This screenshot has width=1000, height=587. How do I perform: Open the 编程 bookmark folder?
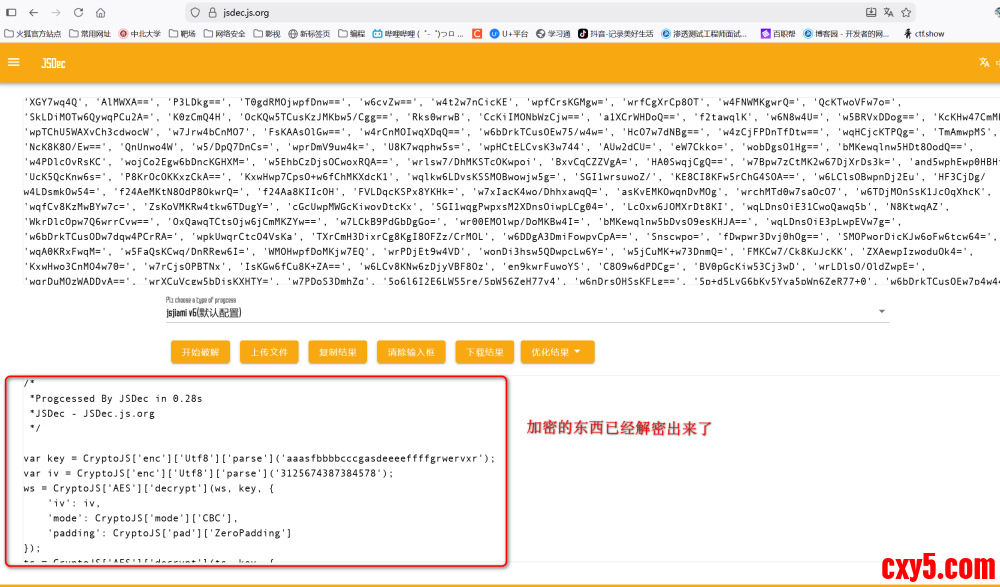[352, 34]
